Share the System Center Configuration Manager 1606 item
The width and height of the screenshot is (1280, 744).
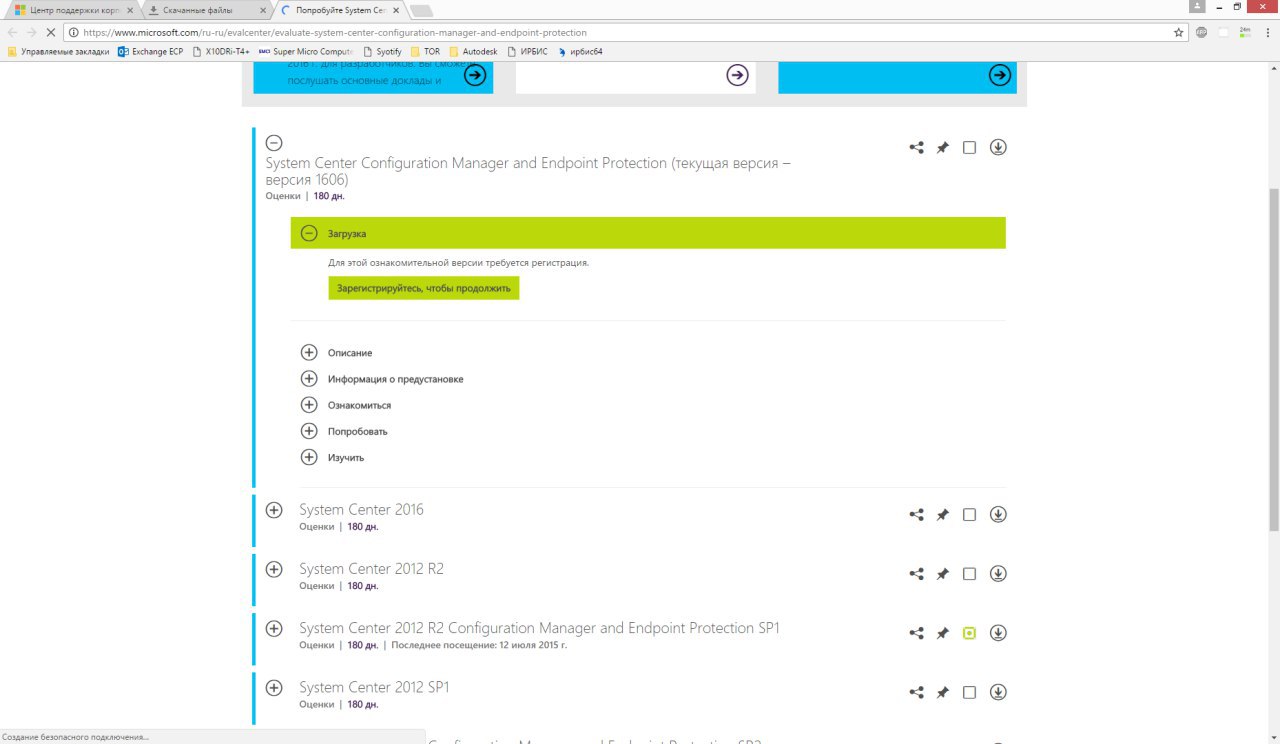click(x=916, y=148)
